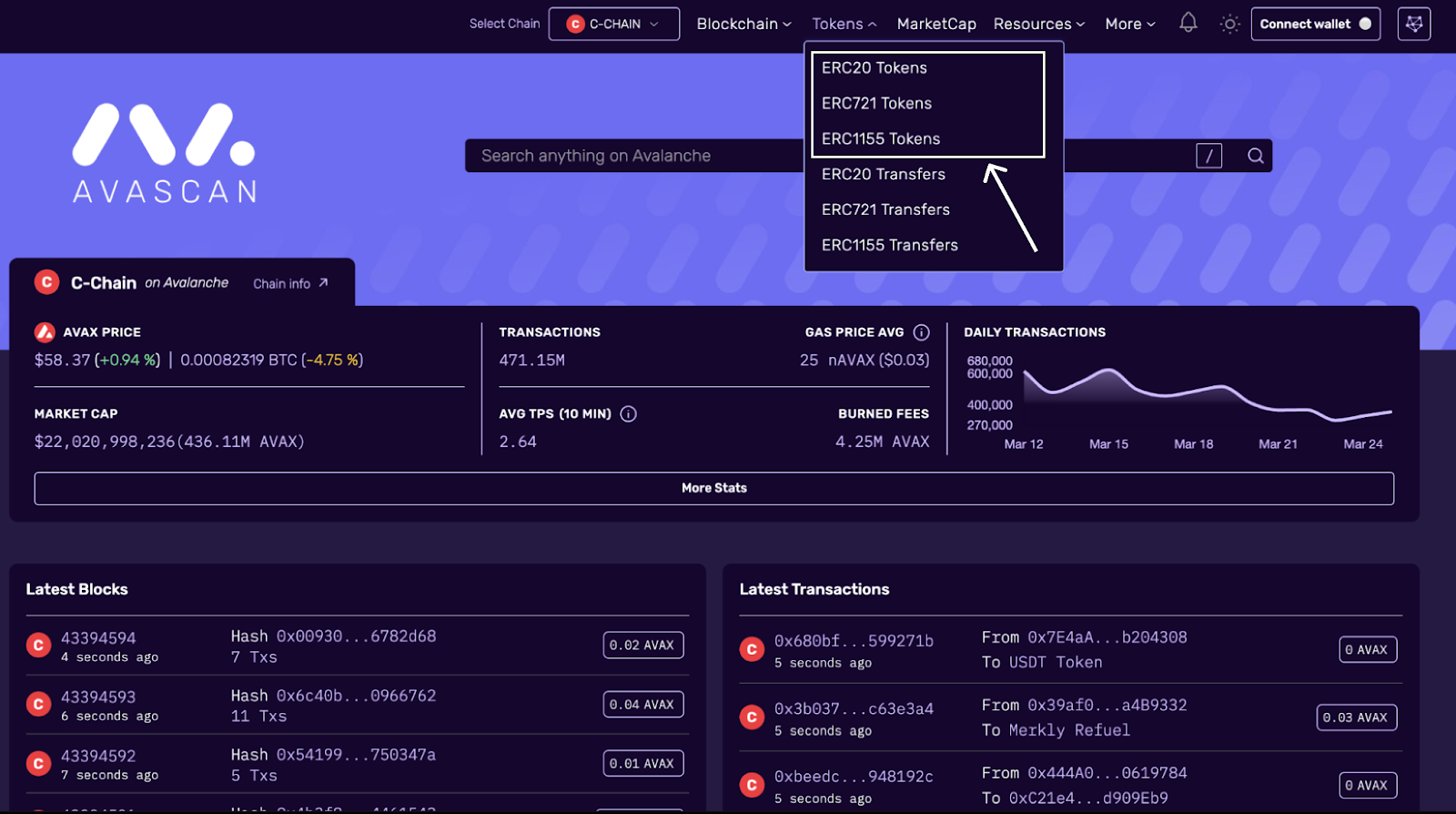This screenshot has height=814, width=1456.
Task: Click the search magnifier icon
Action: [1256, 156]
